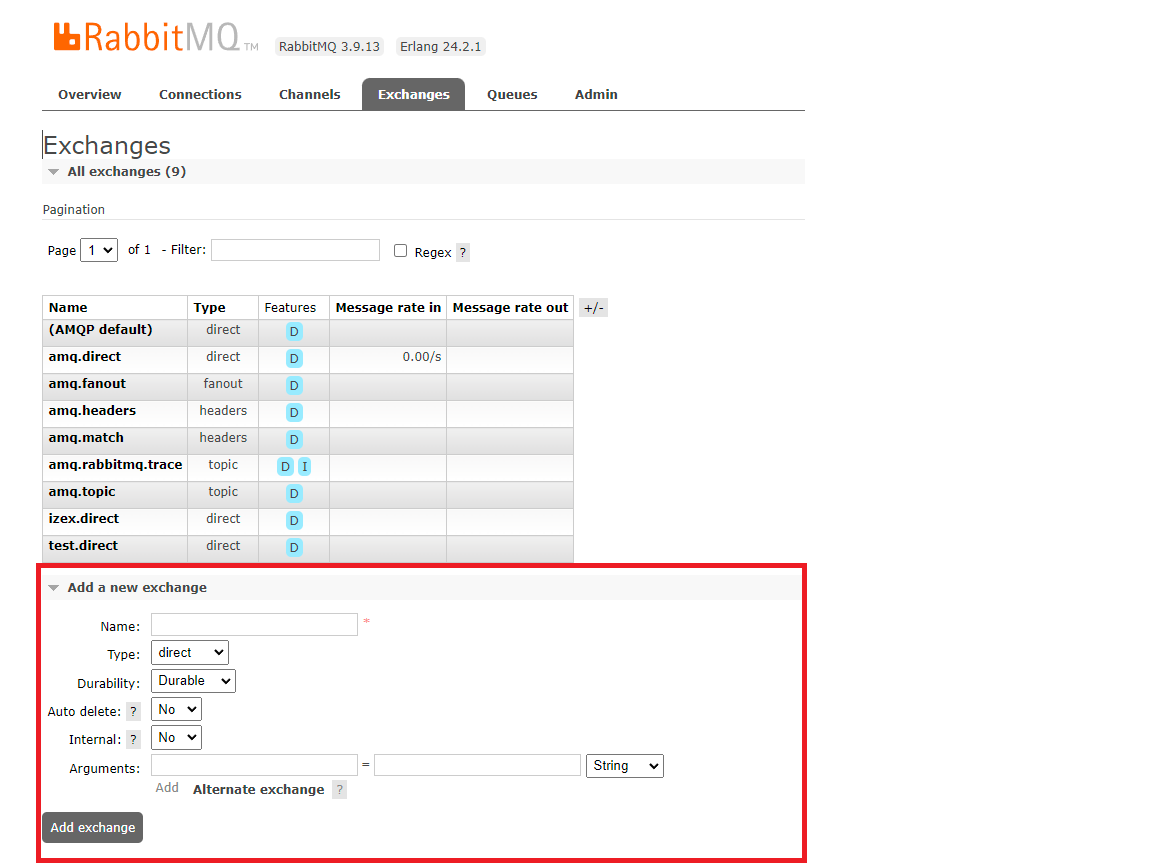Click the Name column header
Viewport: 1151px width, 864px height.
[x=68, y=308]
